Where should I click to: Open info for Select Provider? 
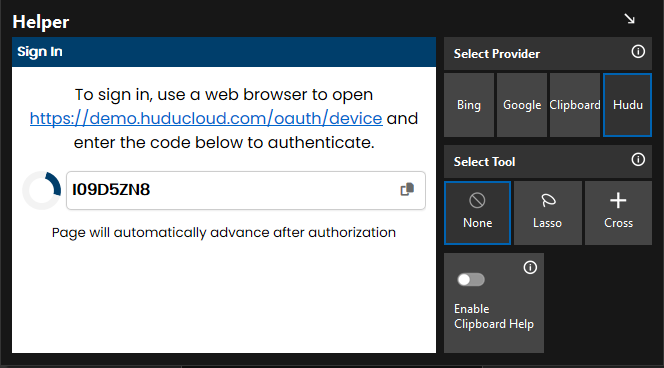point(638,52)
